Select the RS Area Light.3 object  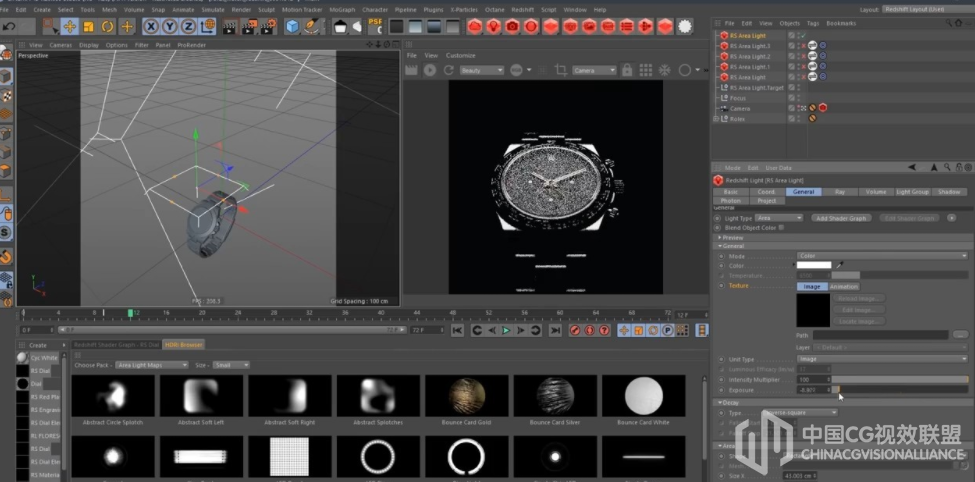click(x=750, y=46)
